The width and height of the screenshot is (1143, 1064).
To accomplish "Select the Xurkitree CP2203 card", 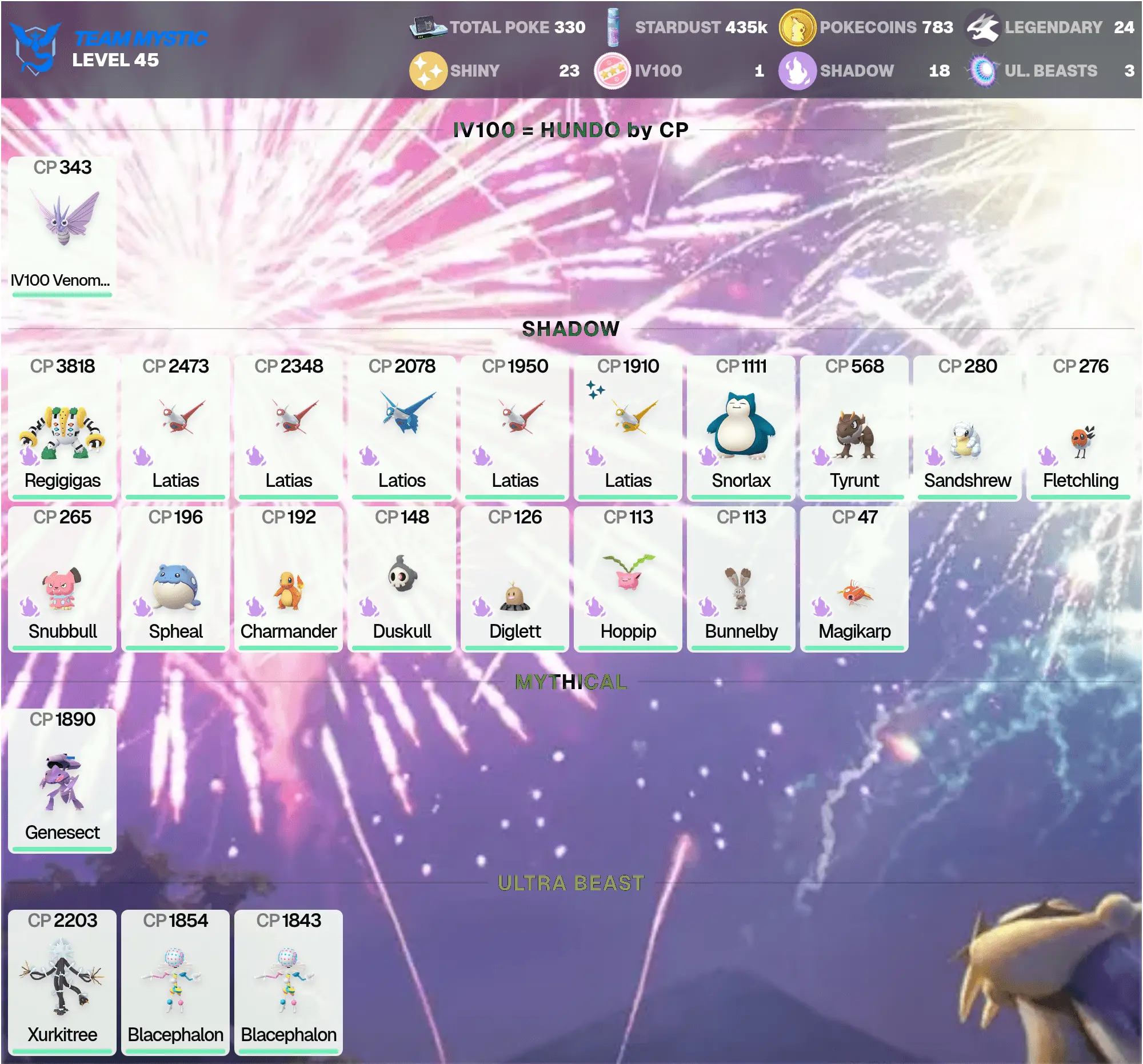I will click(62, 982).
